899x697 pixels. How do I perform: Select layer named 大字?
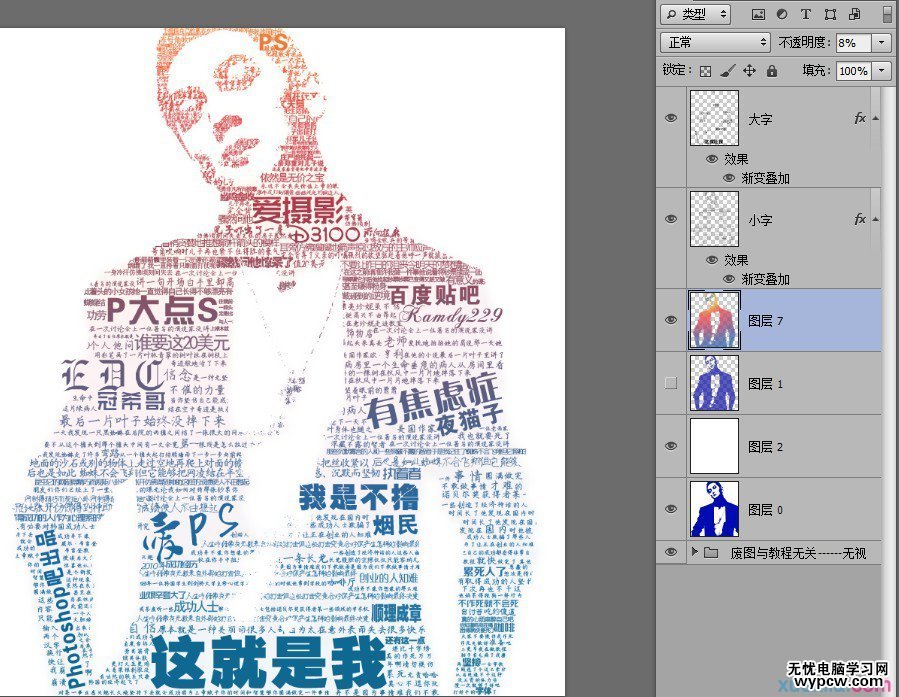point(760,119)
